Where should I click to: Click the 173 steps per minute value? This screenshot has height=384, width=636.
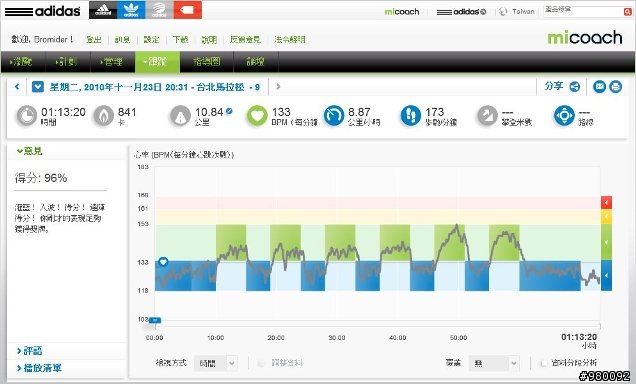434,112
